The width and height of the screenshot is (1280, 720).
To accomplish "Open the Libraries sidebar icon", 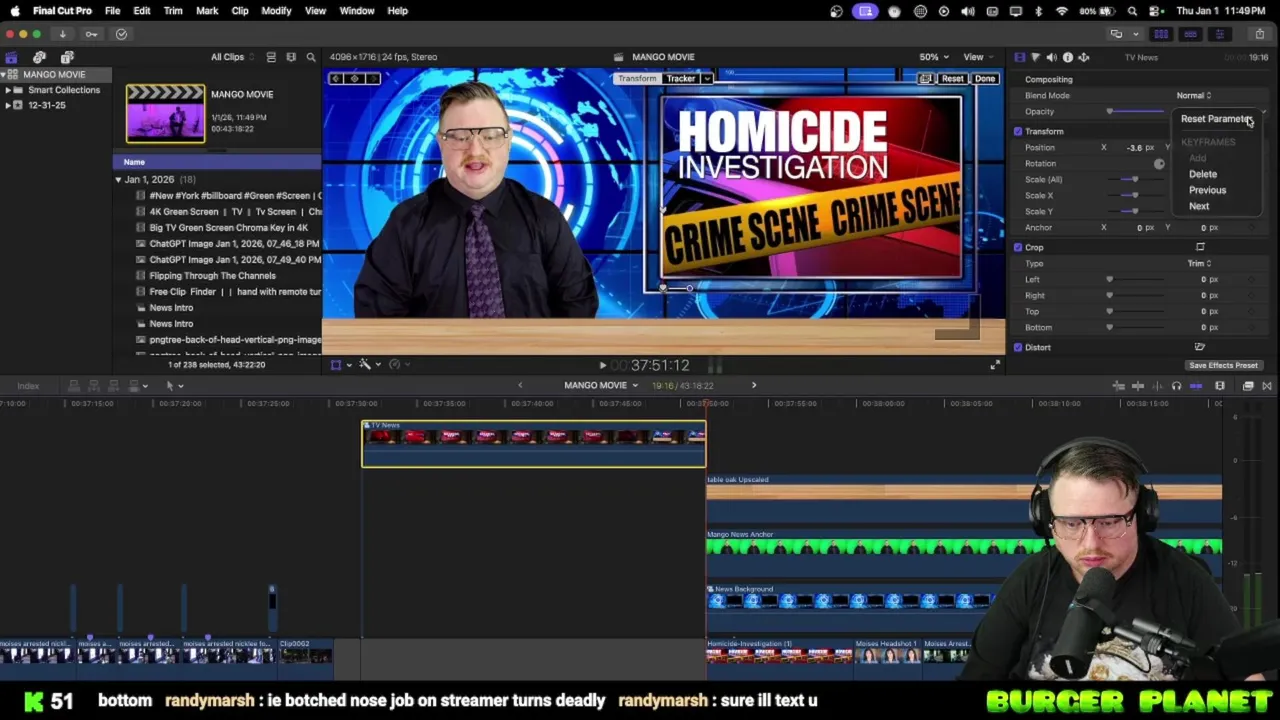I will pyautogui.click(x=11, y=57).
